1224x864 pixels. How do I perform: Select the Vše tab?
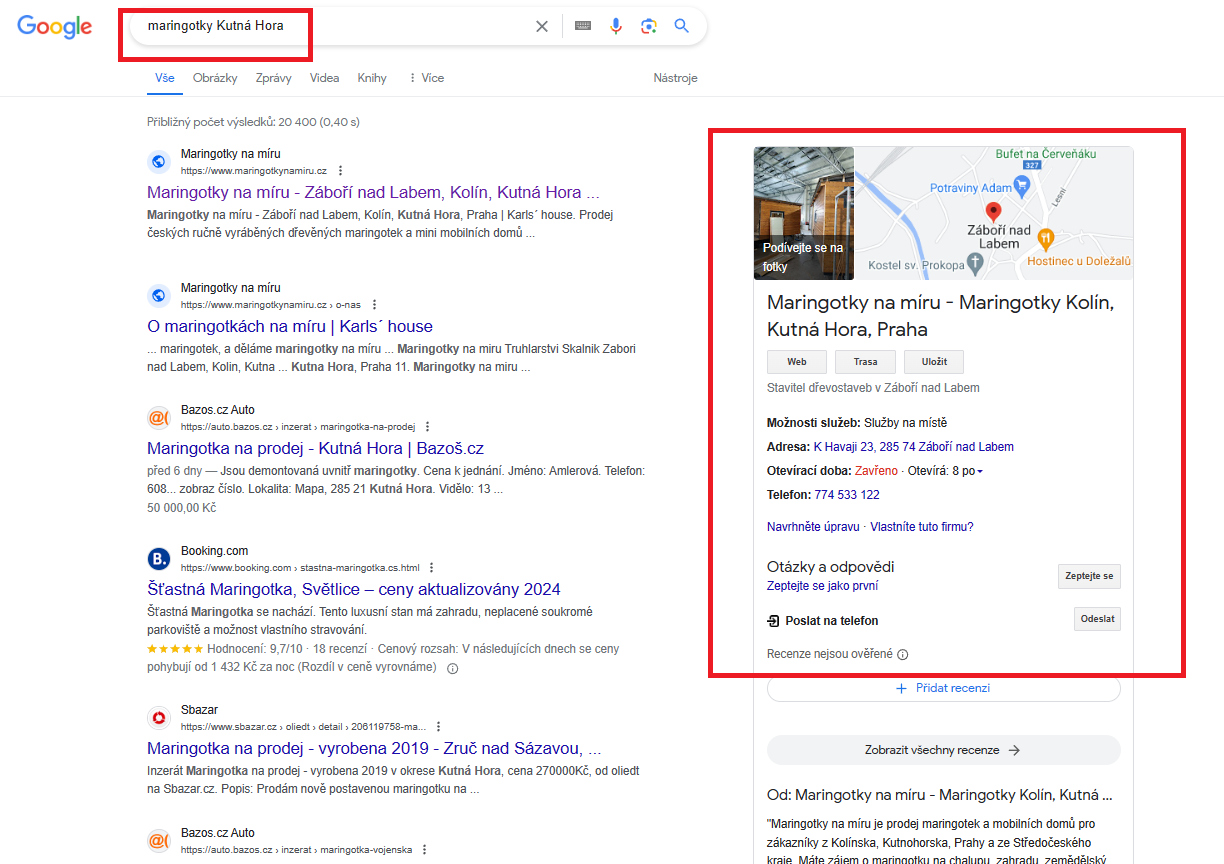pyautogui.click(x=165, y=78)
